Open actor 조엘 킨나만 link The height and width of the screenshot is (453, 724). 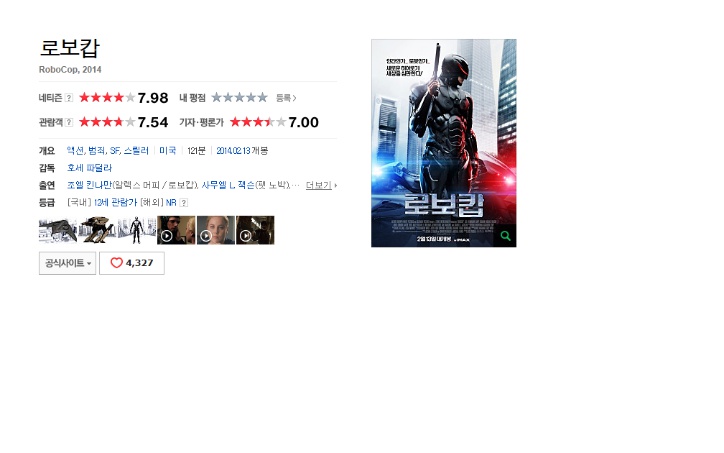[89, 185]
